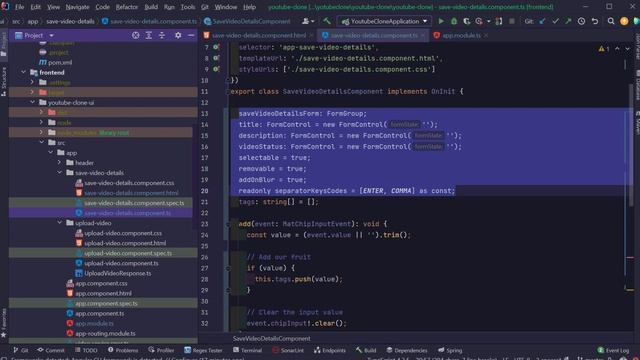Expand the header folder
The width and height of the screenshot is (640, 360).
pyautogui.click(x=60, y=162)
